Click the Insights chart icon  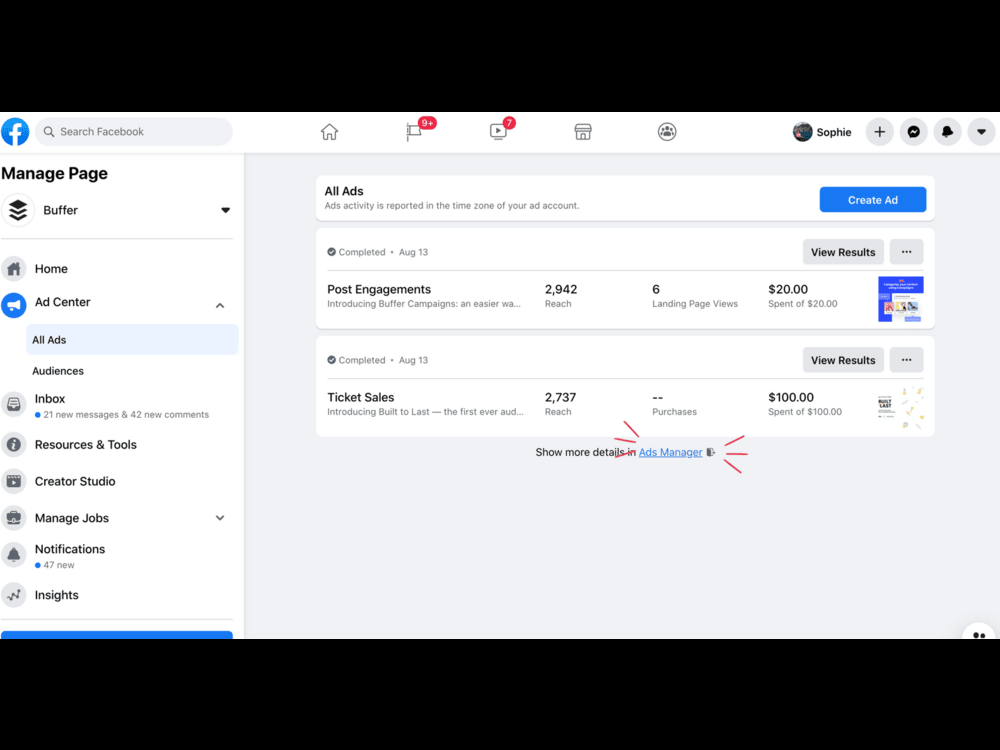tap(14, 595)
